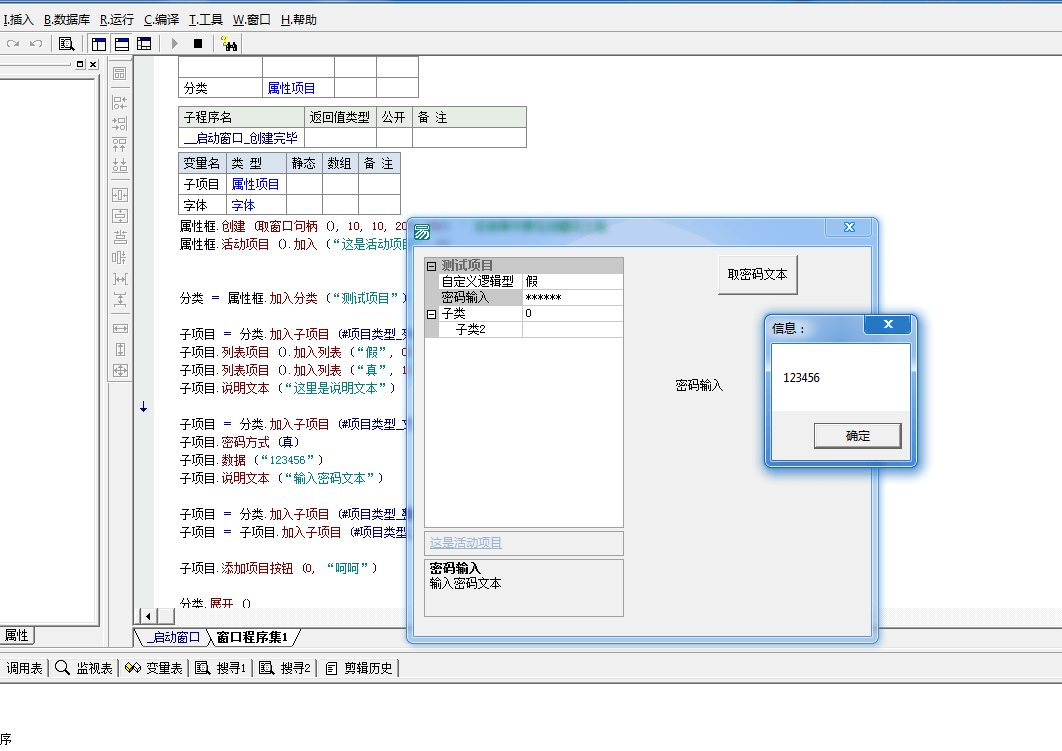Open the C.编译 menu

[161, 19]
